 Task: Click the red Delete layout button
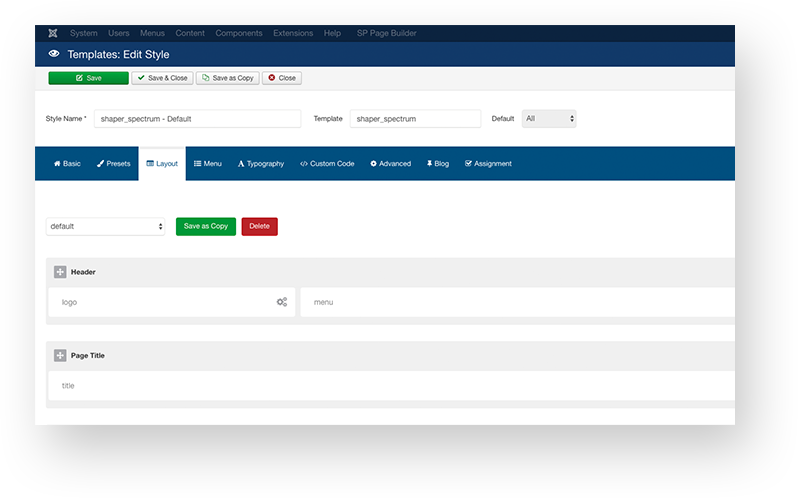(260, 226)
